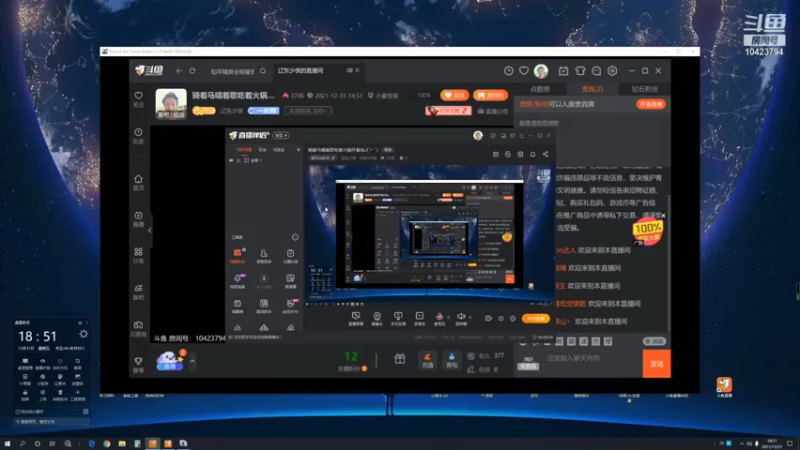Open 直播 (Live) in Douyu sidebar
Screen dimensions: 800x450
pos(138,219)
